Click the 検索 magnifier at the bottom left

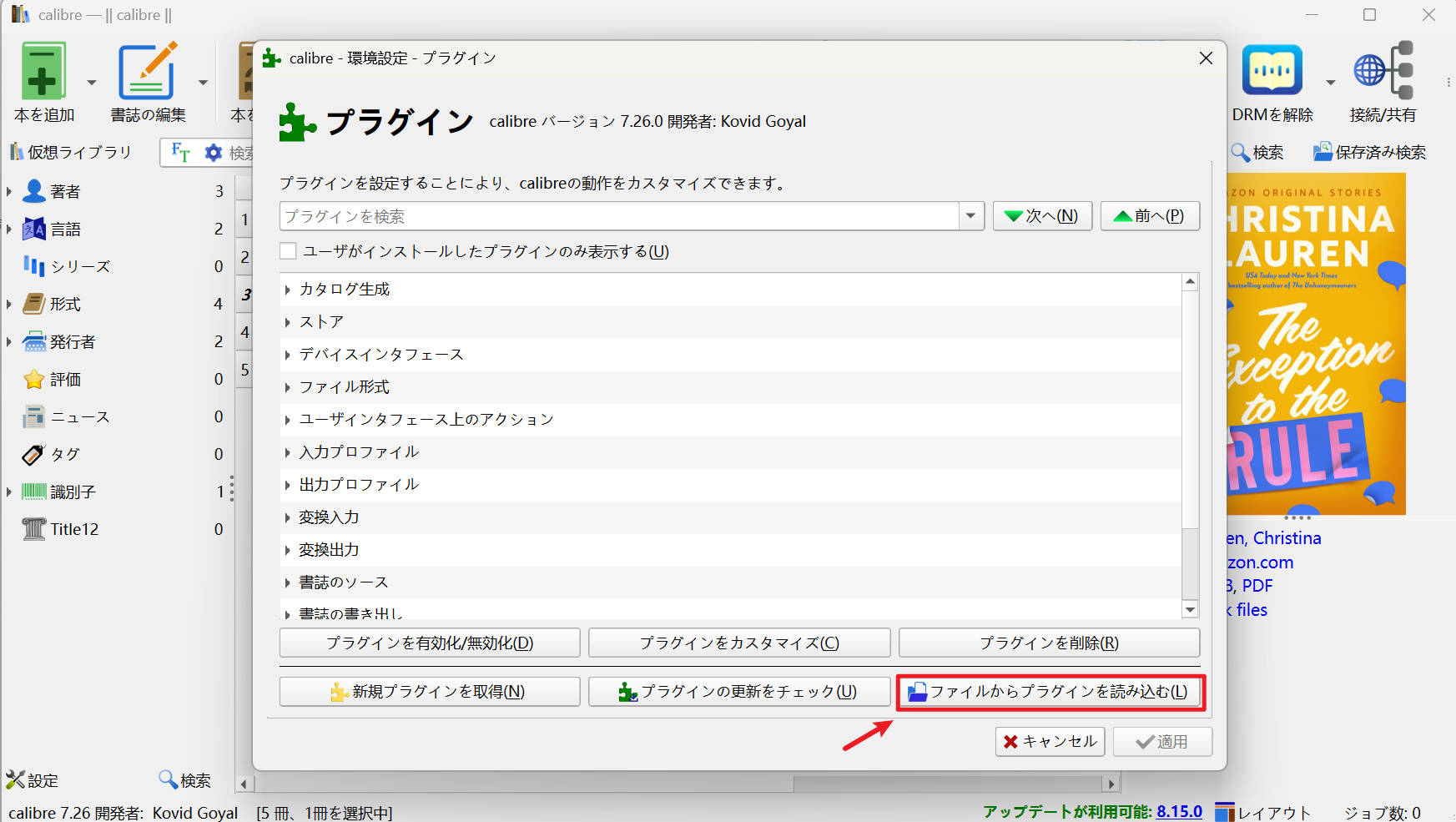pyautogui.click(x=168, y=779)
